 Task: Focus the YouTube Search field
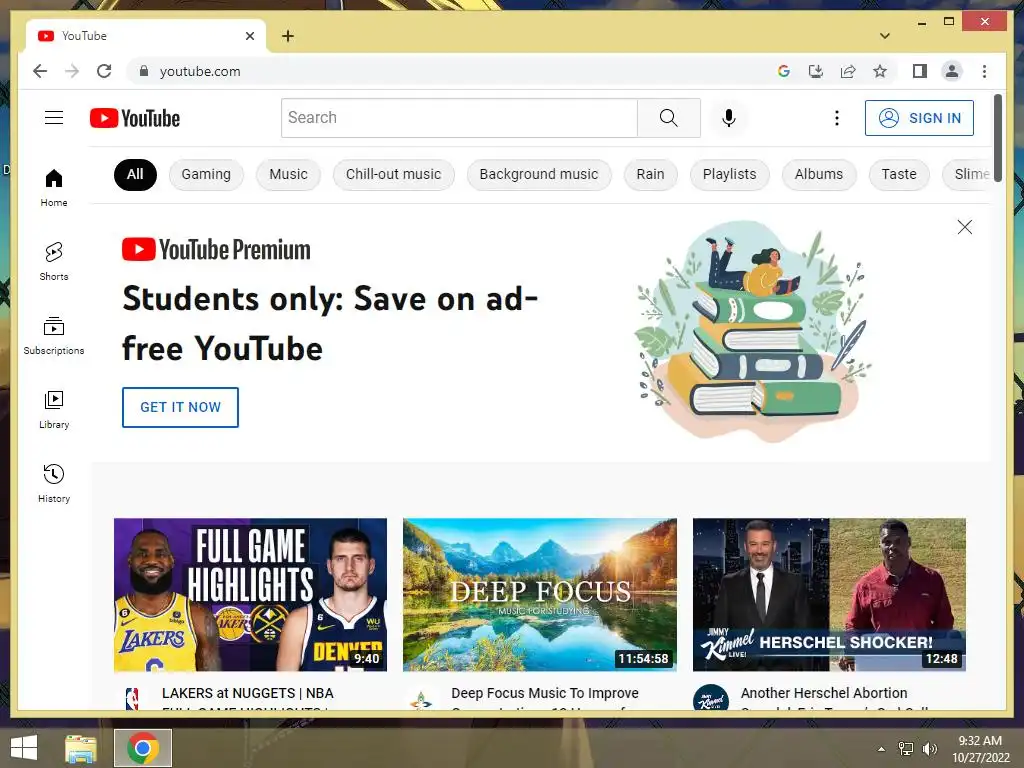click(459, 118)
